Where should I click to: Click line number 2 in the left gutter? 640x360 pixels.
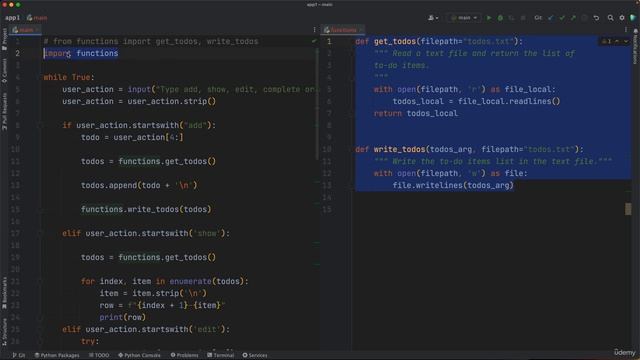click(18, 53)
